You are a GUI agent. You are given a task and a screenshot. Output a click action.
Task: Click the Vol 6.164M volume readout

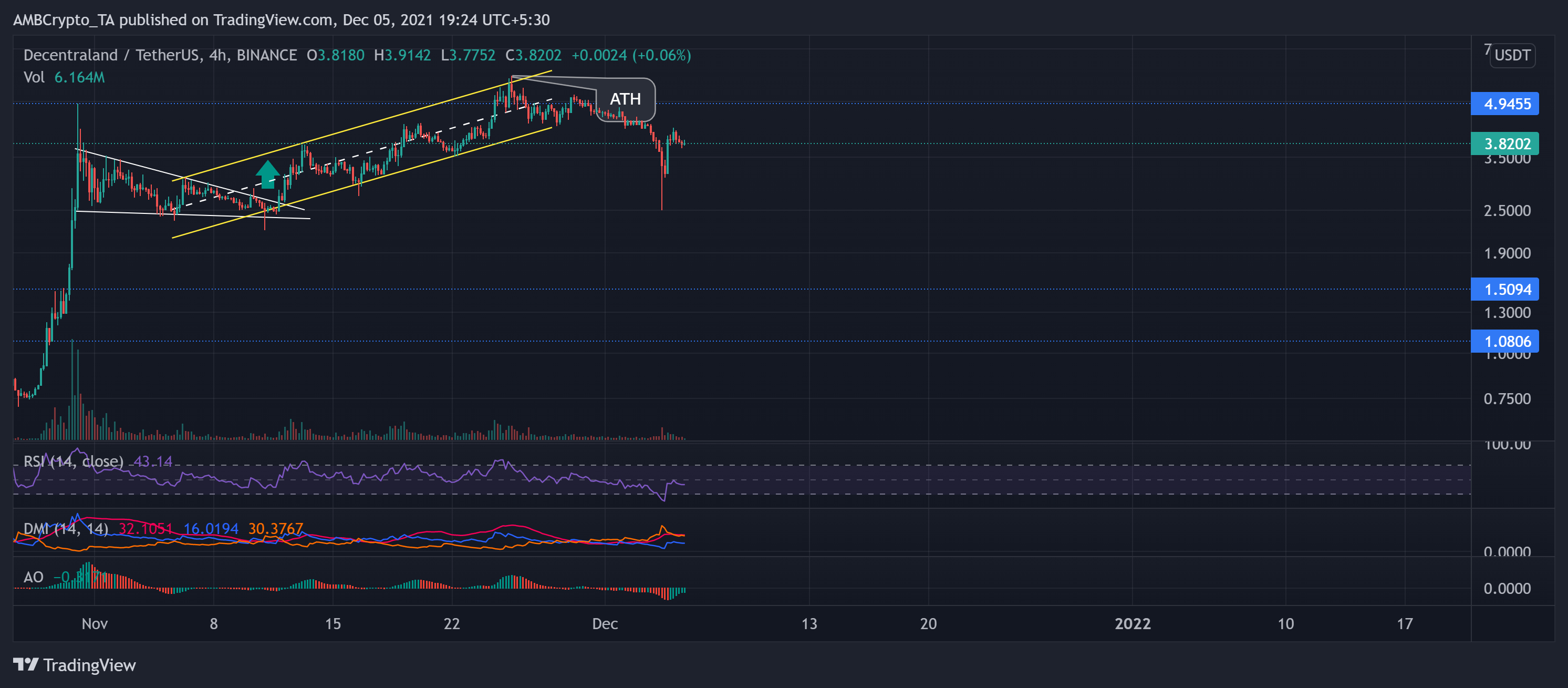[64, 77]
